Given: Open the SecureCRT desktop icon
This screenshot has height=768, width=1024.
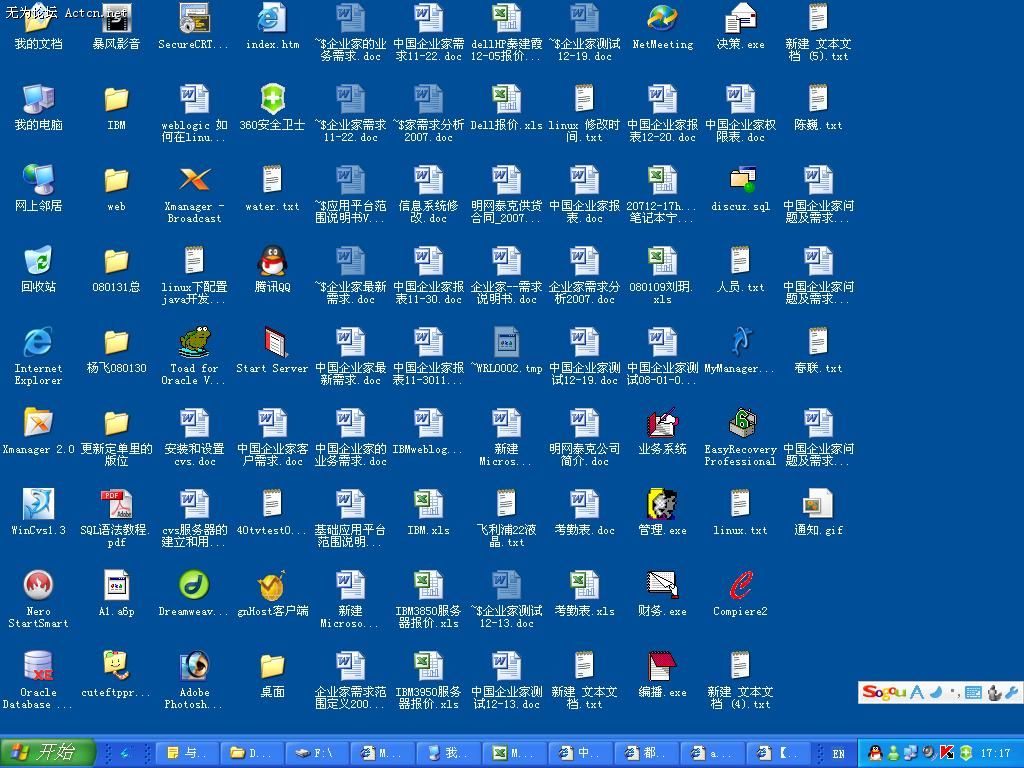Looking at the screenshot, I should pos(194,19).
